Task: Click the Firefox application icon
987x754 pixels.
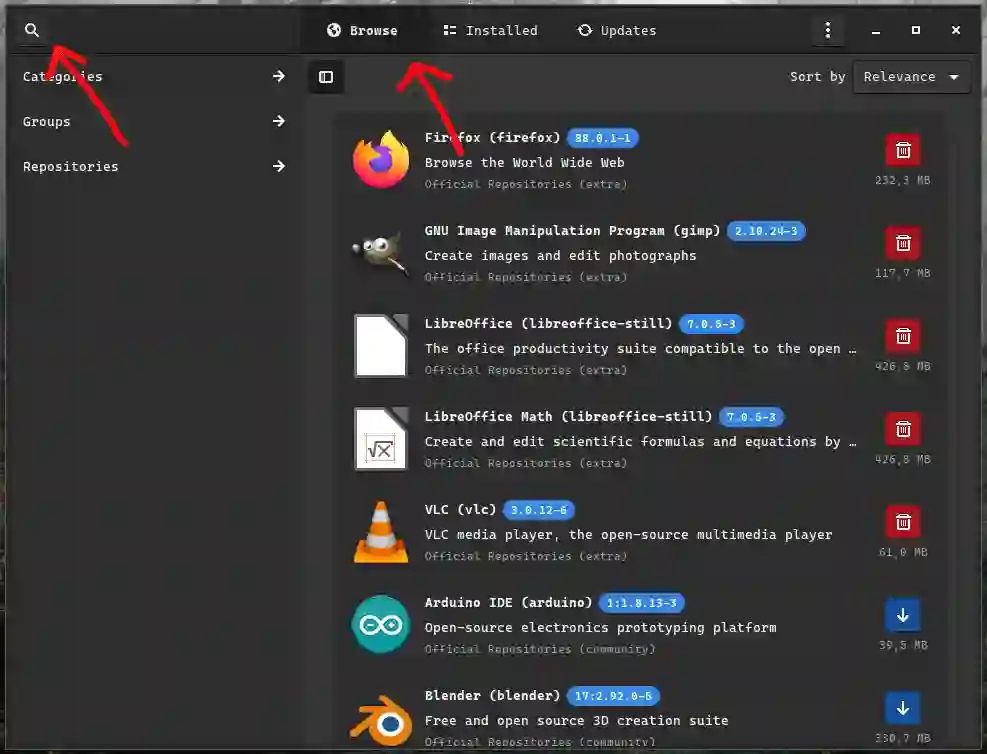Action: pyautogui.click(x=381, y=159)
